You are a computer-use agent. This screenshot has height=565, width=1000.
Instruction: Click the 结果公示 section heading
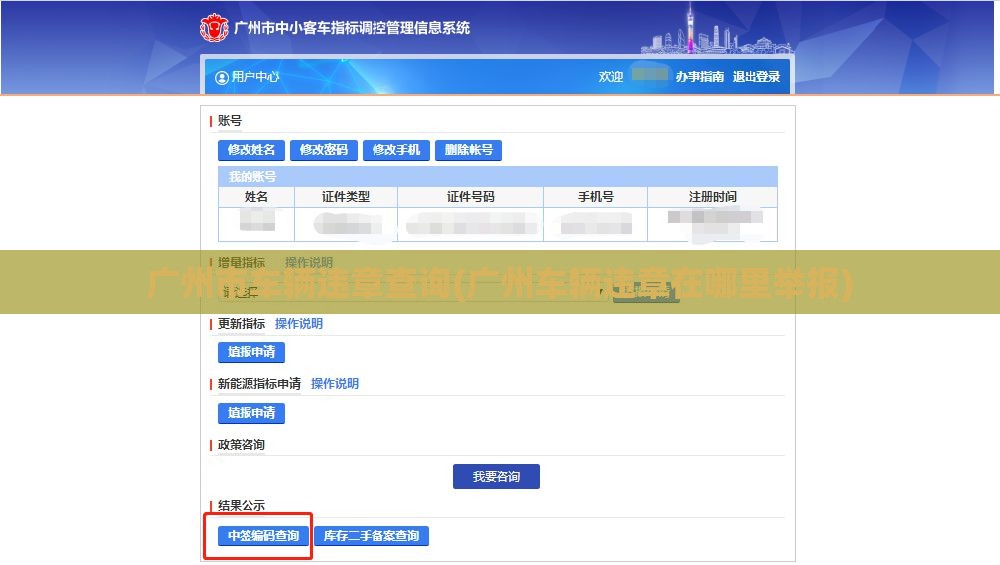click(x=241, y=506)
